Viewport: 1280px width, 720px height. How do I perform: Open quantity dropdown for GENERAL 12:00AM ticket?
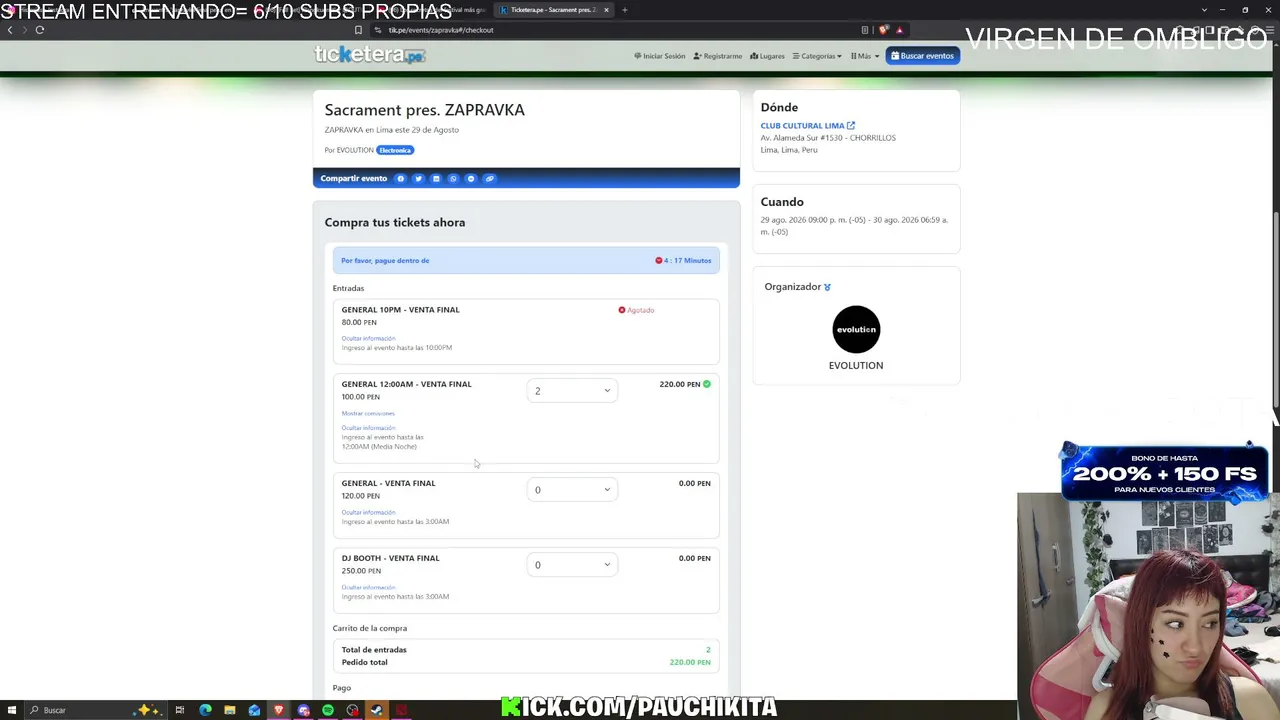click(572, 391)
